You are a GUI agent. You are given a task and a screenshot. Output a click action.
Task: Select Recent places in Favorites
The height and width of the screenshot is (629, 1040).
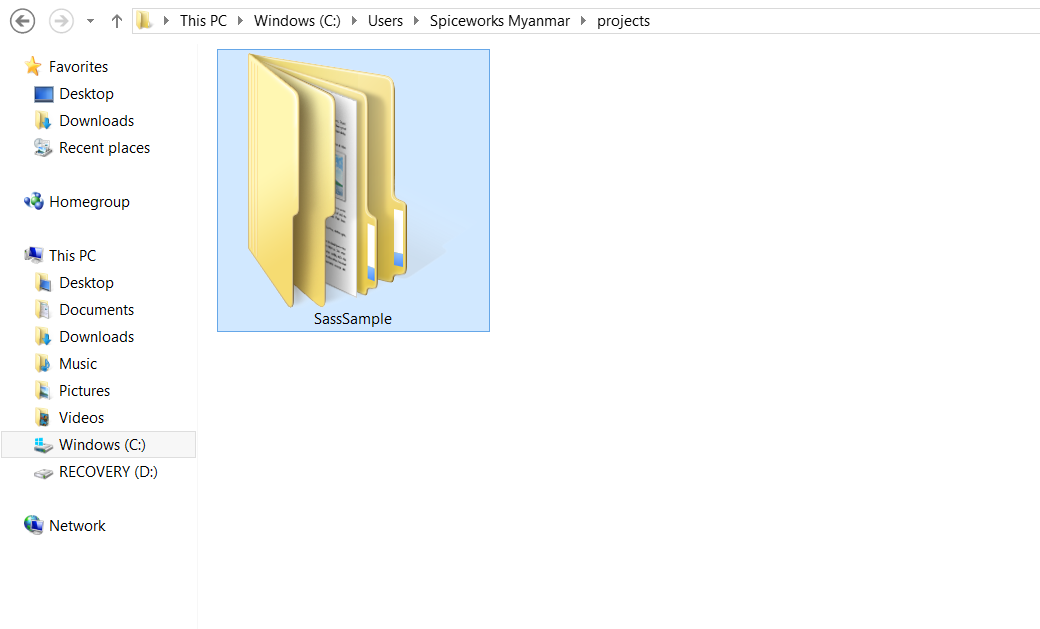pyautogui.click(x=104, y=148)
